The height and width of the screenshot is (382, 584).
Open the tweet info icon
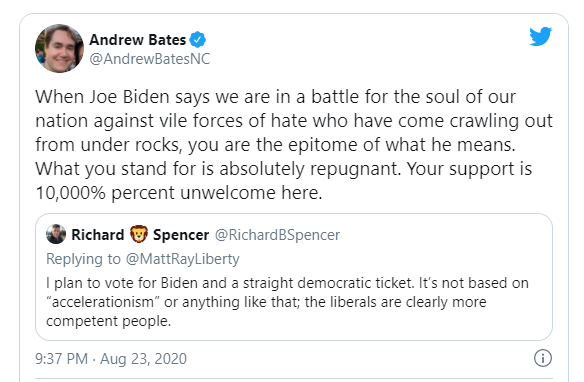click(x=543, y=358)
